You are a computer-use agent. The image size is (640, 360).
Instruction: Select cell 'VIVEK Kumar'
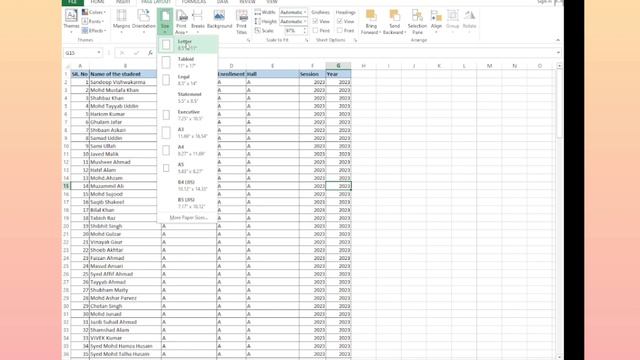(x=125, y=338)
